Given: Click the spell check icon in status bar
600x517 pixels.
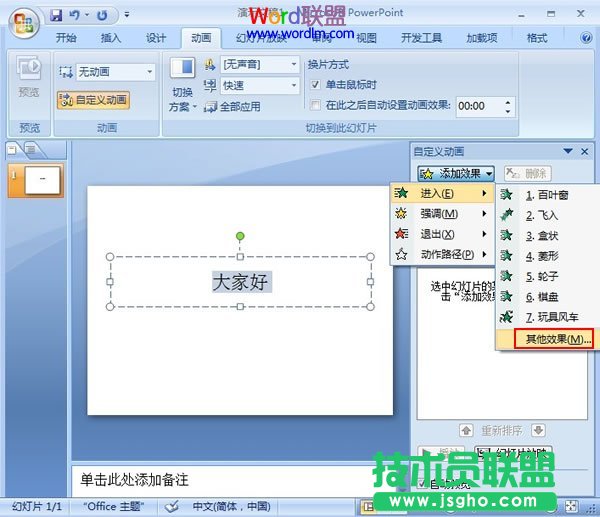Looking at the screenshot, I should 172,507.
